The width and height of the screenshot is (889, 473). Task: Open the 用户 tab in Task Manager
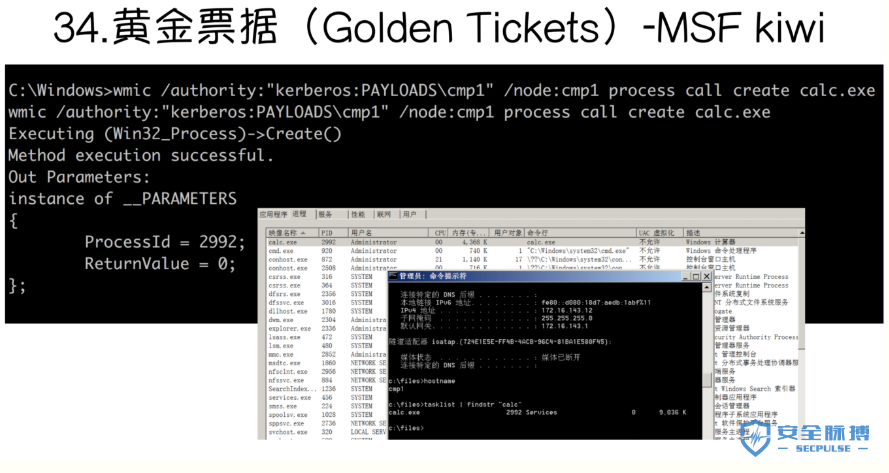(409, 214)
